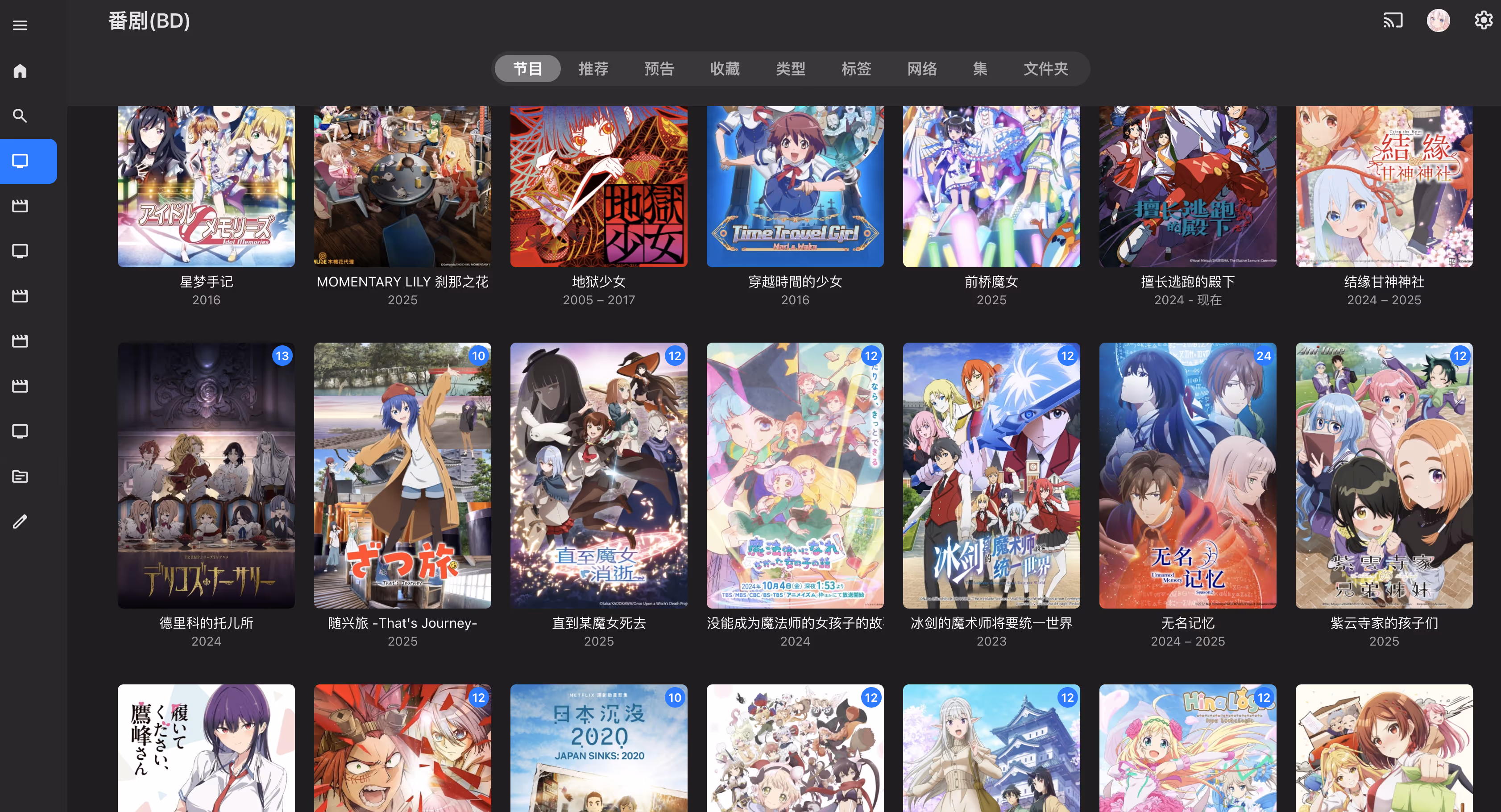Open search from sidebar magnifier icon

tap(20, 116)
